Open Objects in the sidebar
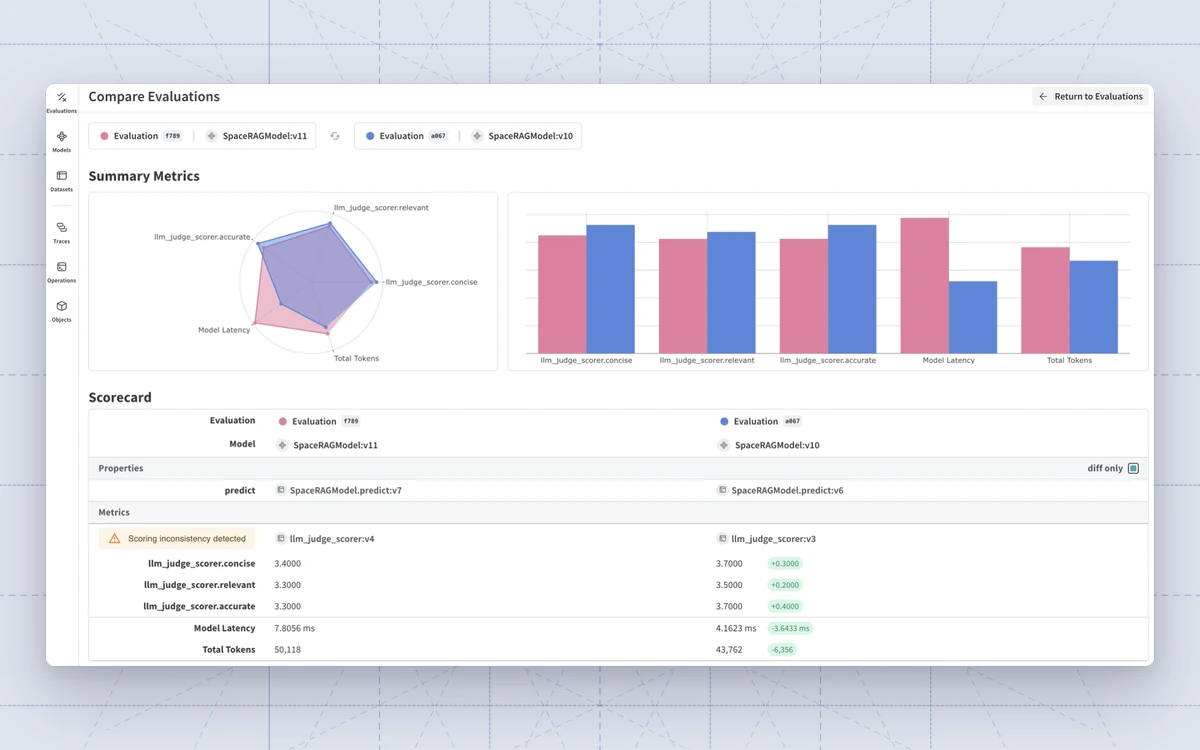Screen dimensions: 1200x750 pyautogui.click(x=61, y=311)
